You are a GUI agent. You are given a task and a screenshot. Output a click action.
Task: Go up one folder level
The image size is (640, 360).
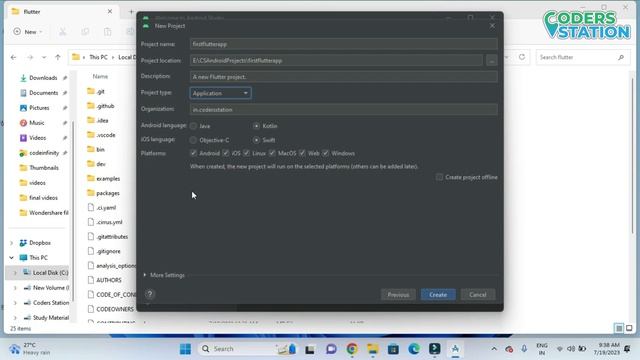point(58,58)
